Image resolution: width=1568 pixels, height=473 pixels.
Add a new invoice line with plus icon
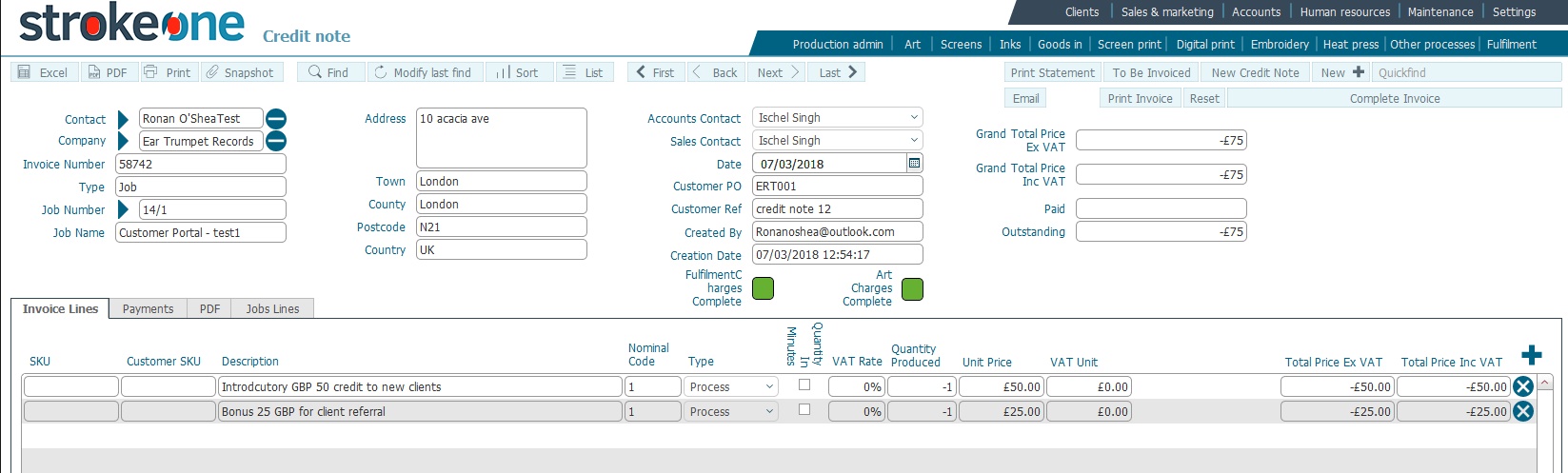point(1531,356)
